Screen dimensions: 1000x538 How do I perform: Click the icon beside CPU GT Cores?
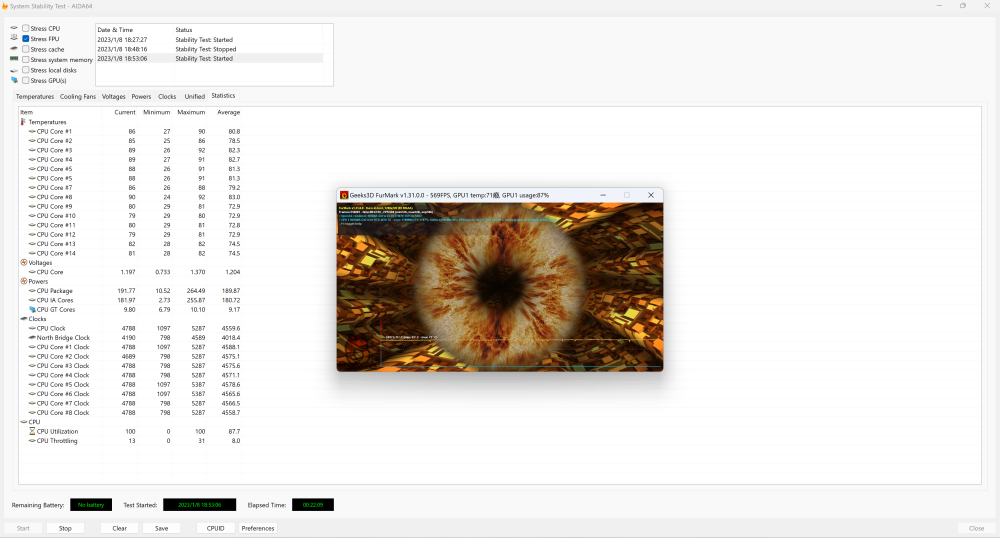pos(32,310)
